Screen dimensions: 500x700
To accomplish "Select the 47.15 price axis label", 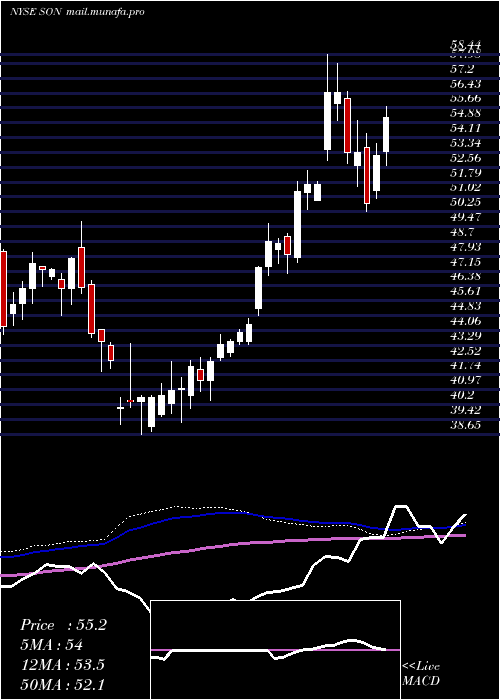I will pyautogui.click(x=466, y=262).
